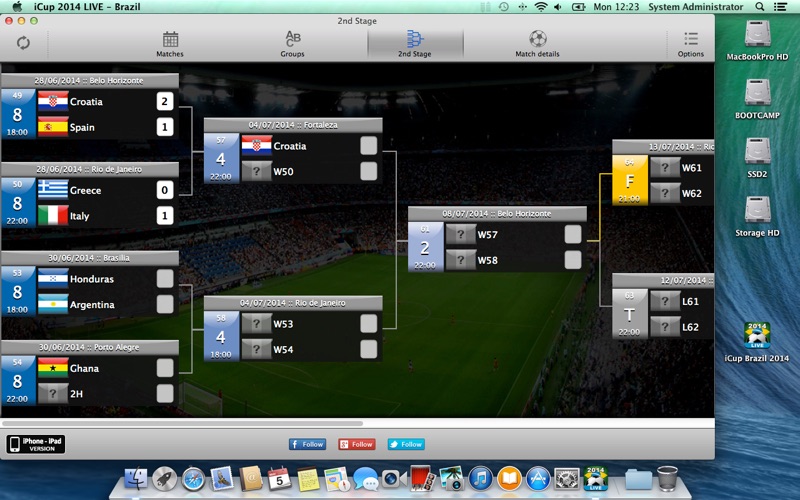
Task: Click Spain score box showing 1
Action: 164,127
